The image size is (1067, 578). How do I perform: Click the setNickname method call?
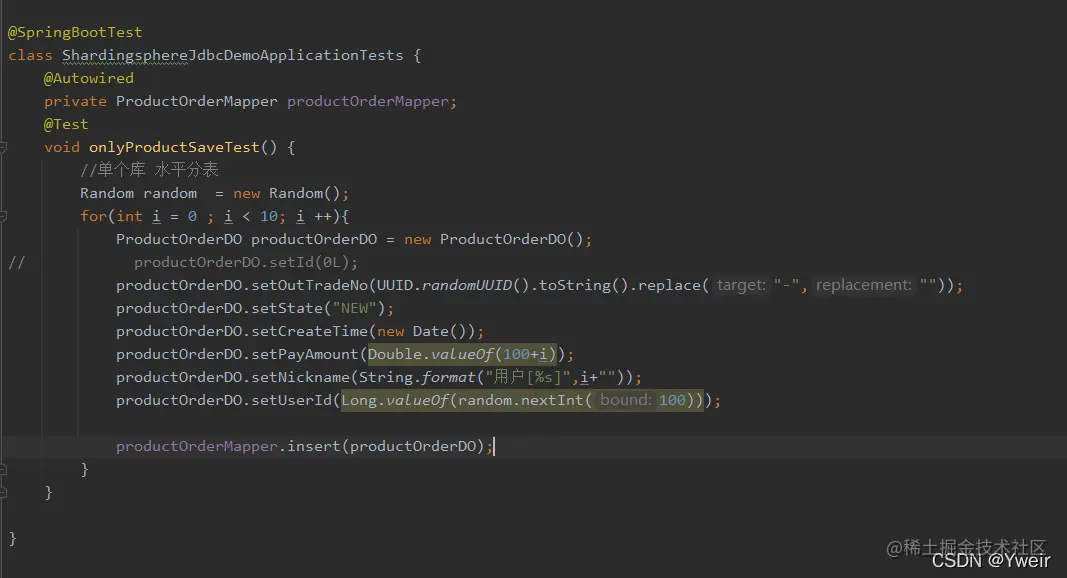[301, 377]
